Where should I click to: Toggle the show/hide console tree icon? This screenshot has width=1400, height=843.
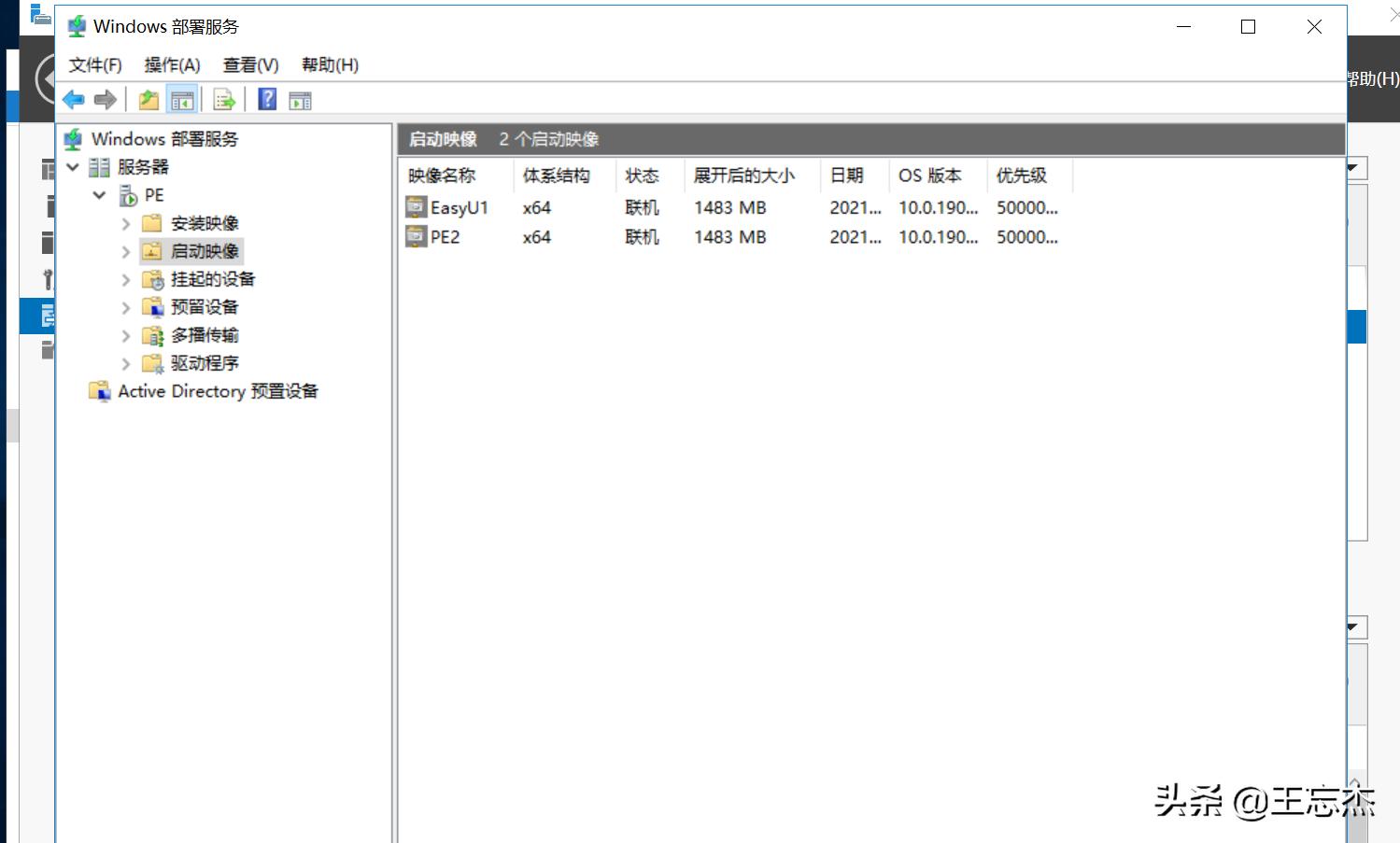pyautogui.click(x=182, y=100)
